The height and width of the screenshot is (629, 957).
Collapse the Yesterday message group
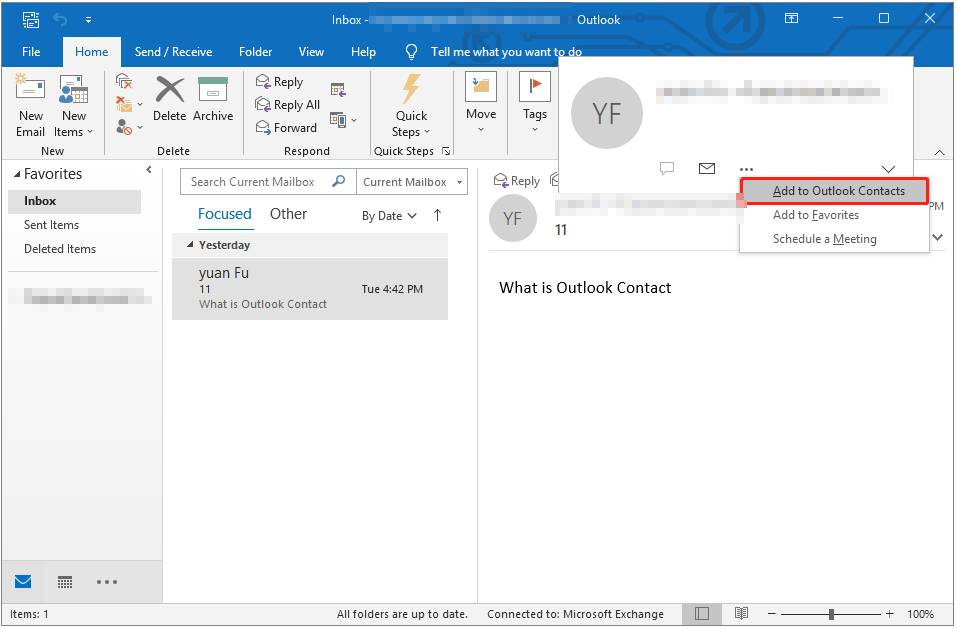(x=192, y=244)
